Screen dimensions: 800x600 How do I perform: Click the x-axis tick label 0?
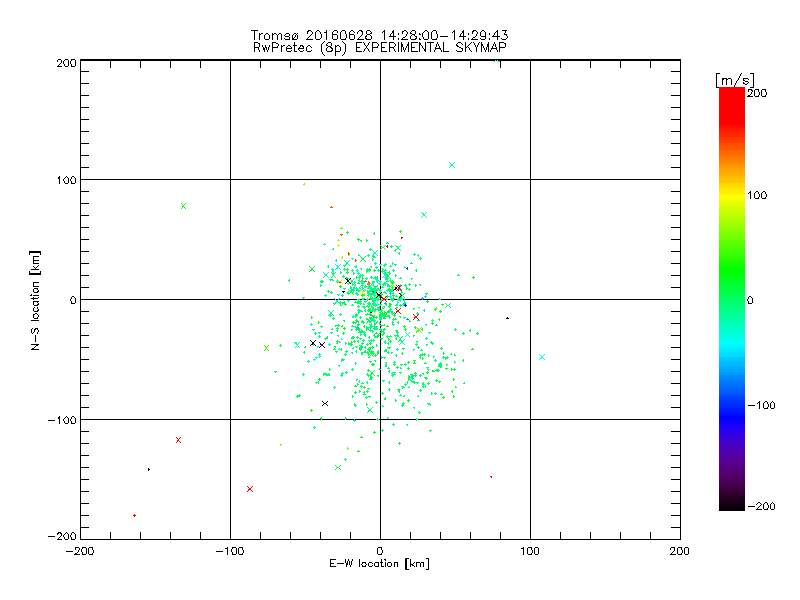point(380,552)
